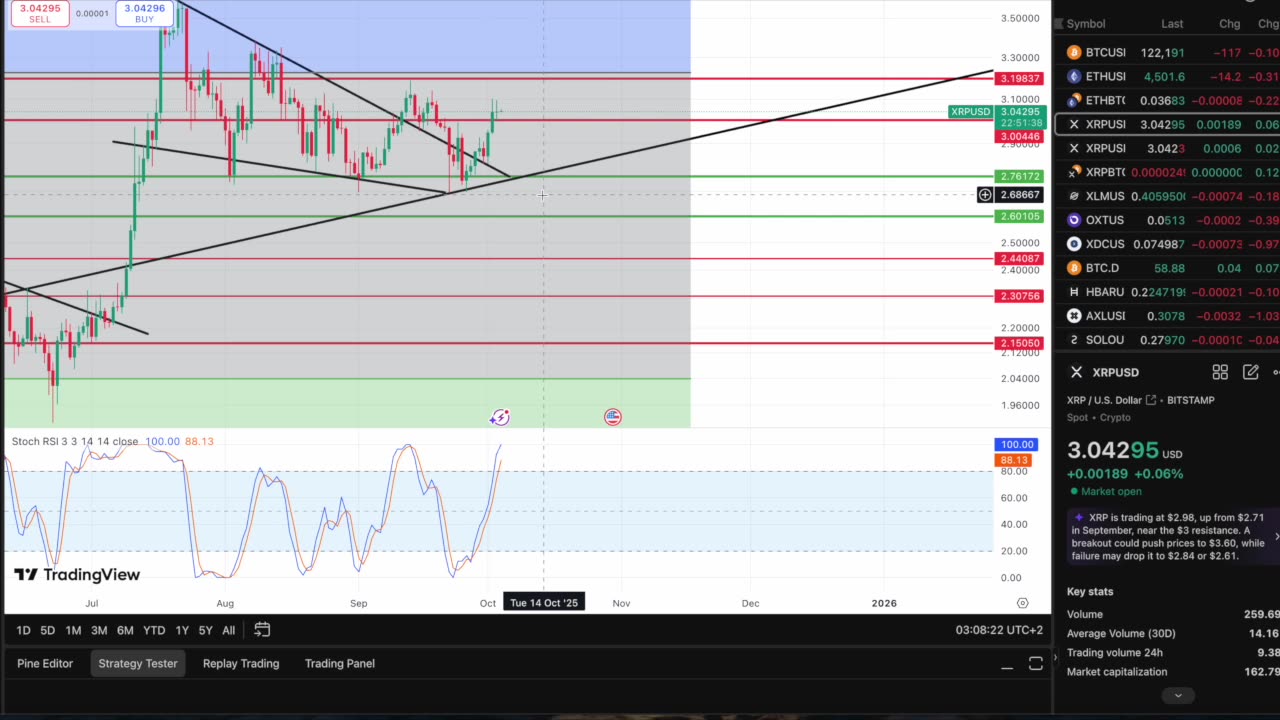Click the OXT icon in watchlist

pos(1074,220)
